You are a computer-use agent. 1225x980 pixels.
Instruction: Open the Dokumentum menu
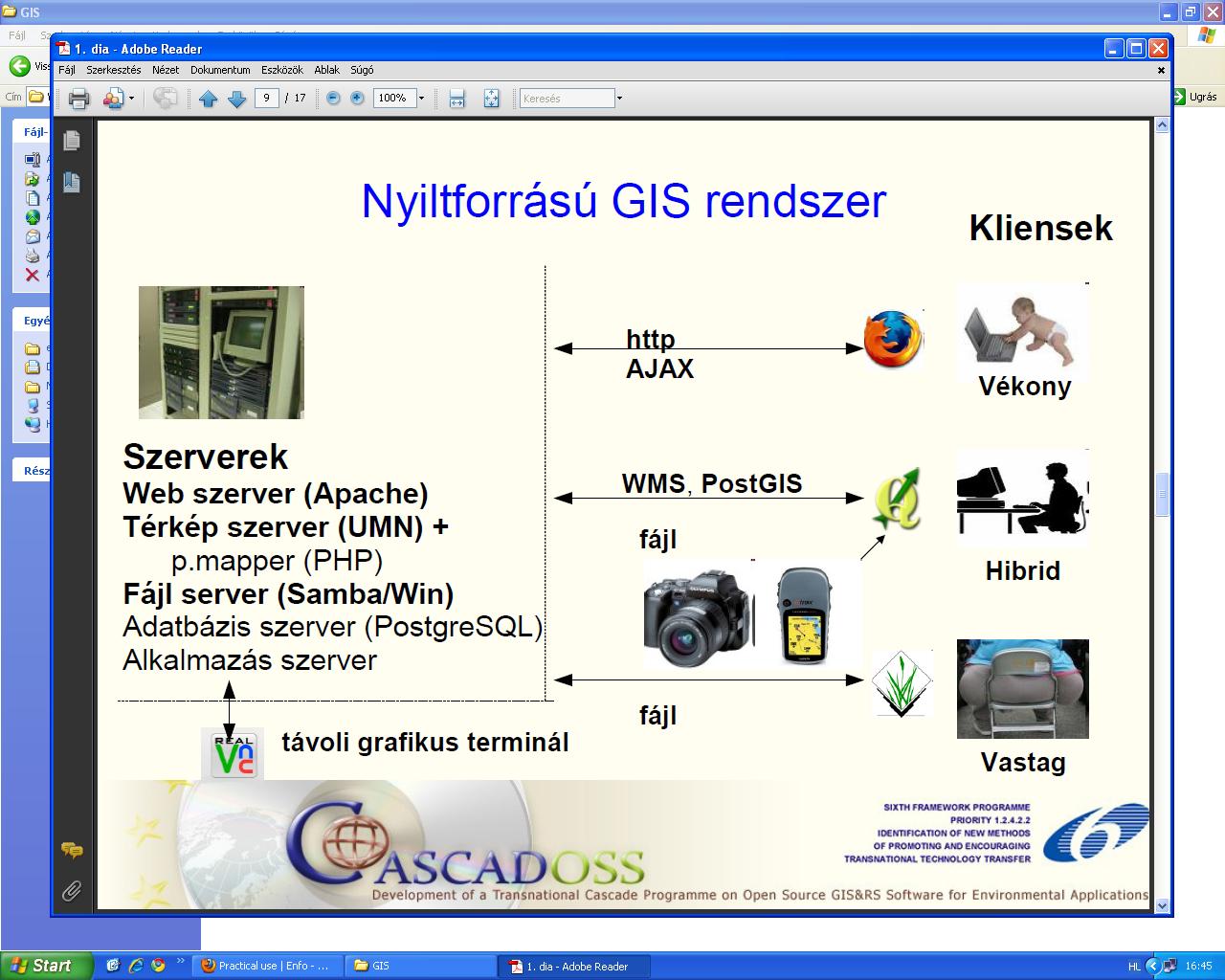point(220,70)
